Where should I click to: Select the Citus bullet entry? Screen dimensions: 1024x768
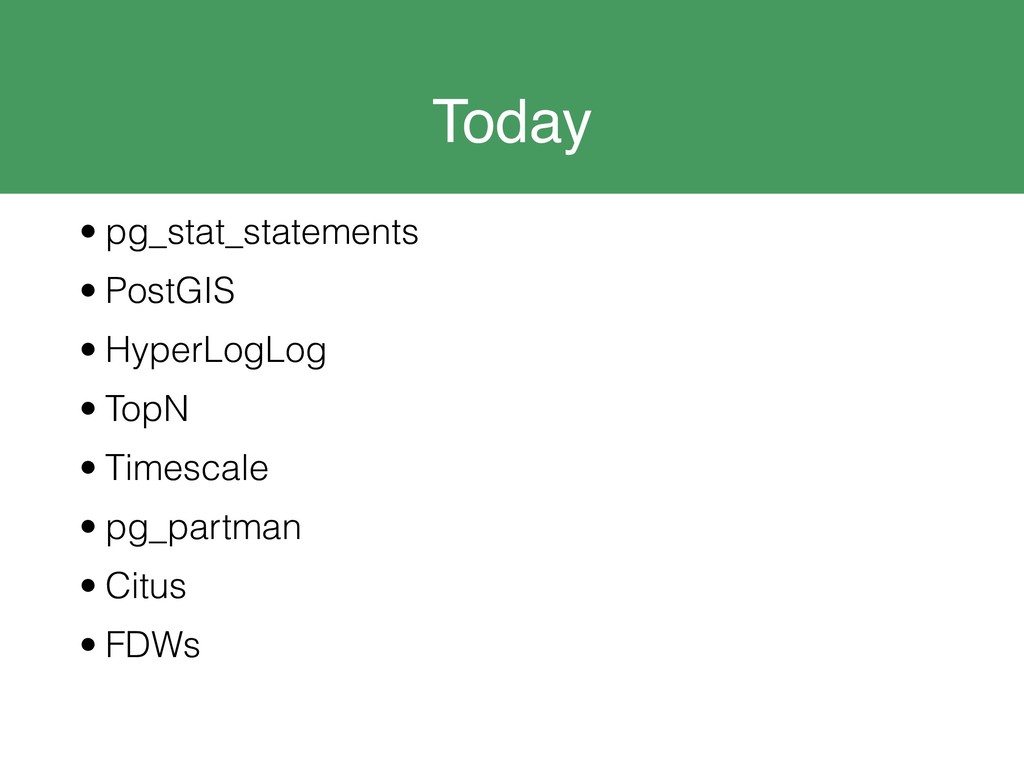pyautogui.click(x=146, y=586)
